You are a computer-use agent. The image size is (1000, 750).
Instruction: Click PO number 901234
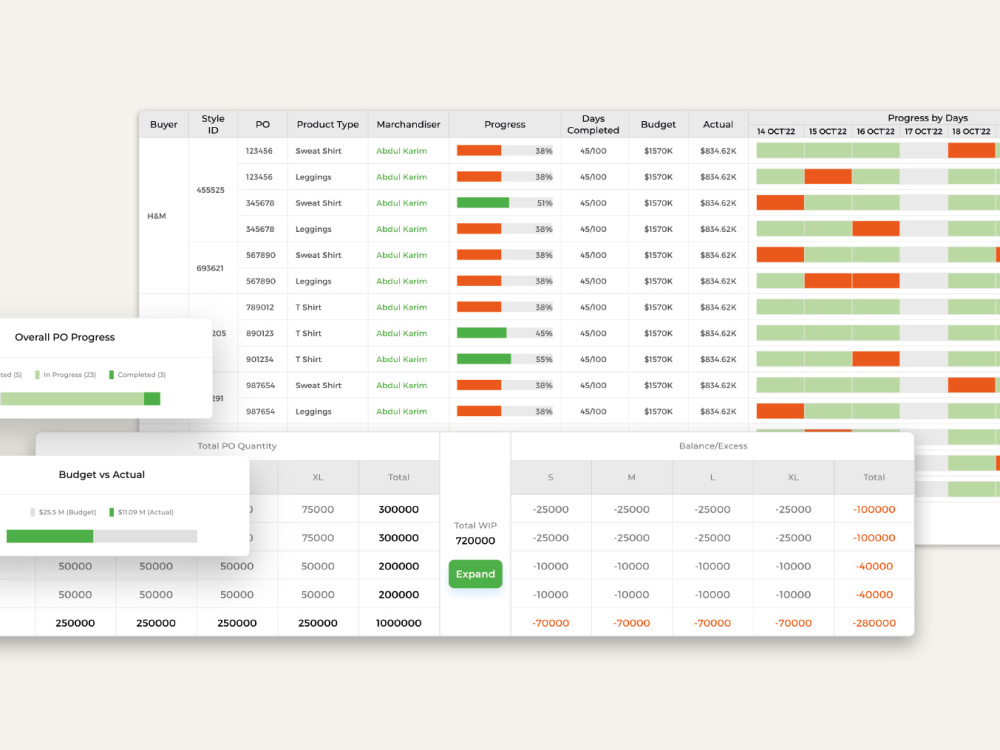(260, 359)
